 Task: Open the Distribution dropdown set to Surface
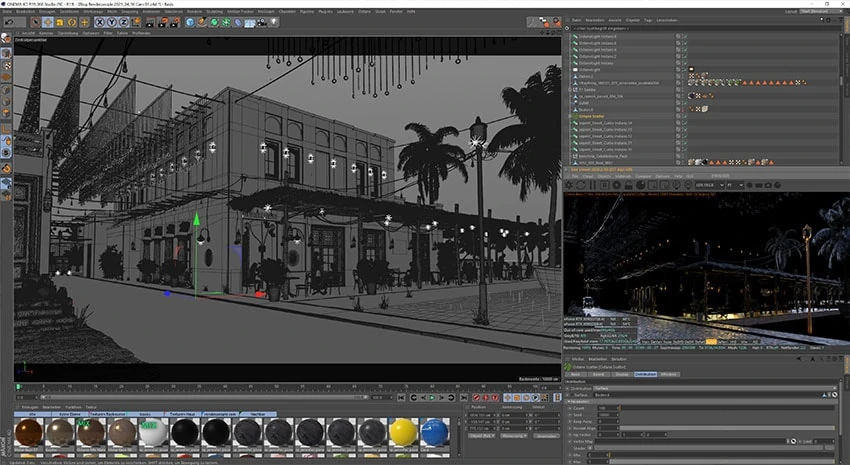(713, 389)
